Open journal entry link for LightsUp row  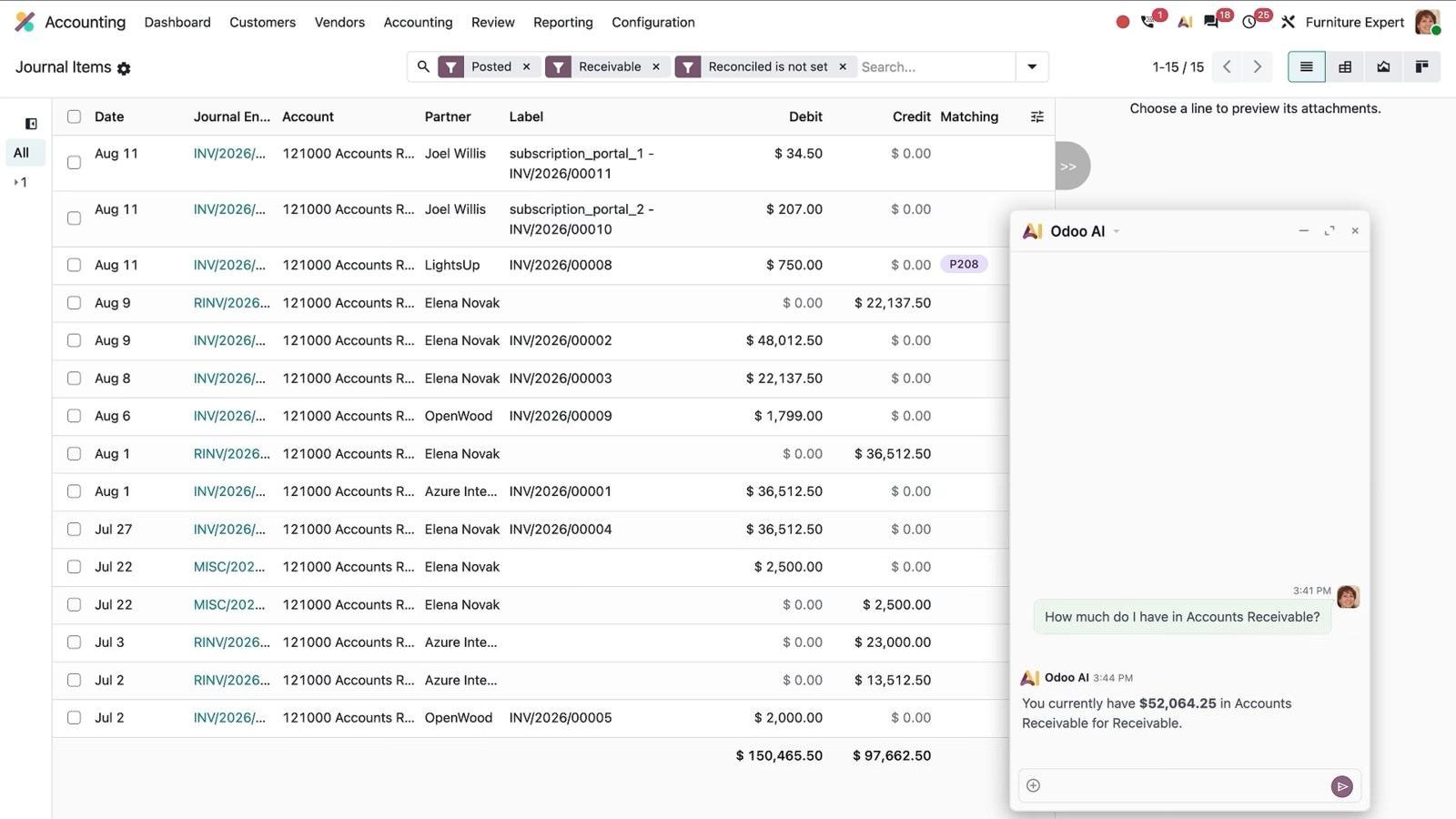[229, 265]
